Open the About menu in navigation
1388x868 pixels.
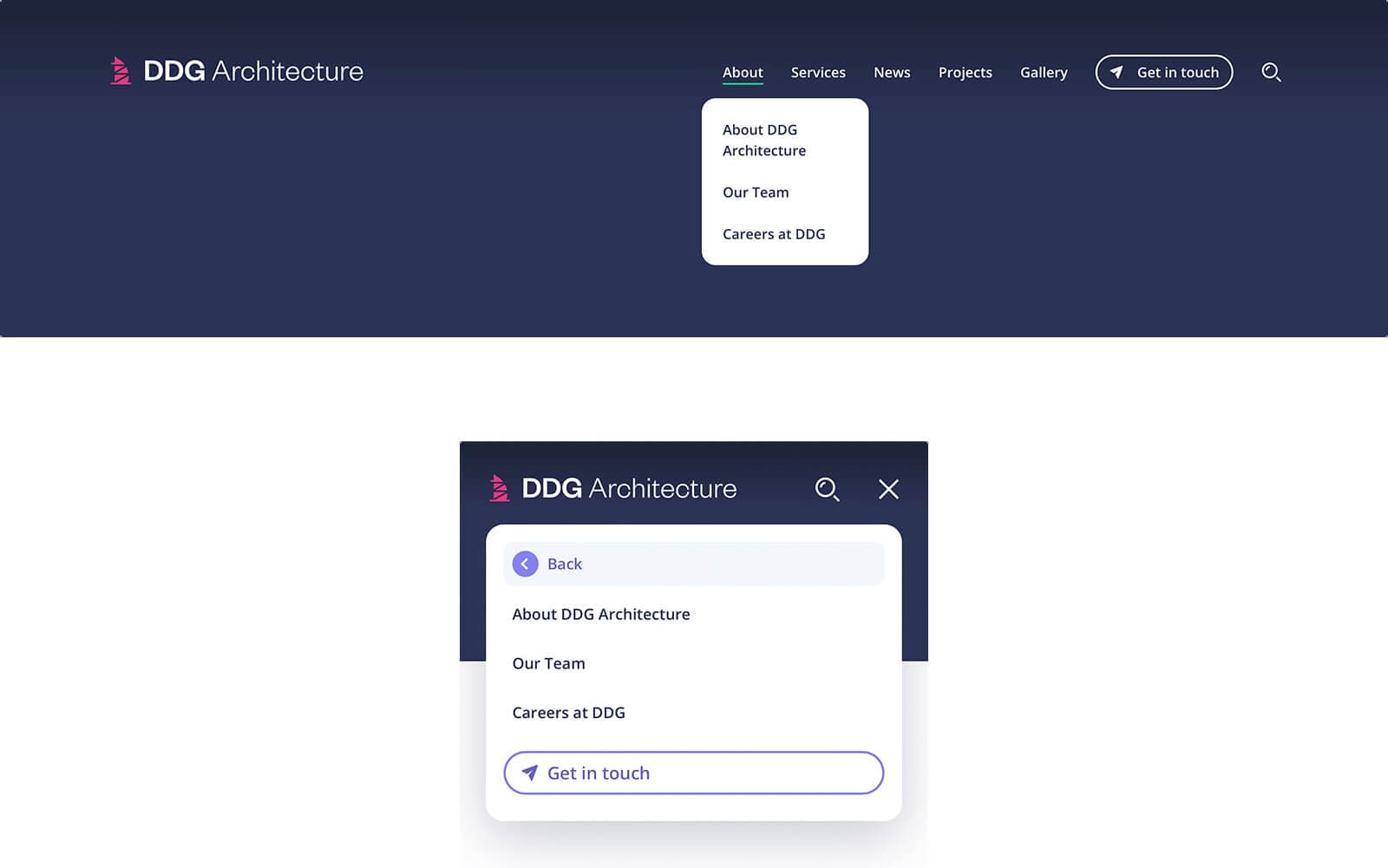743,73
